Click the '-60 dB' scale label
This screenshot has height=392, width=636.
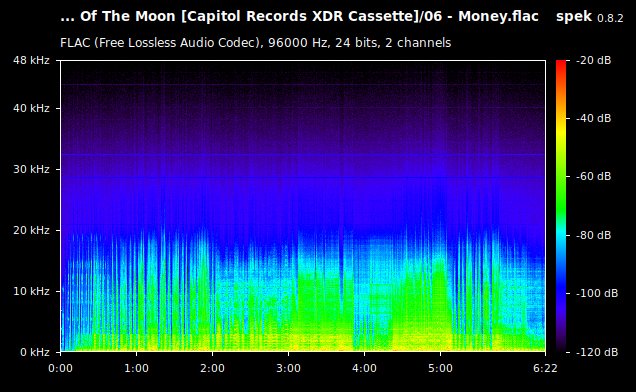tap(593, 177)
